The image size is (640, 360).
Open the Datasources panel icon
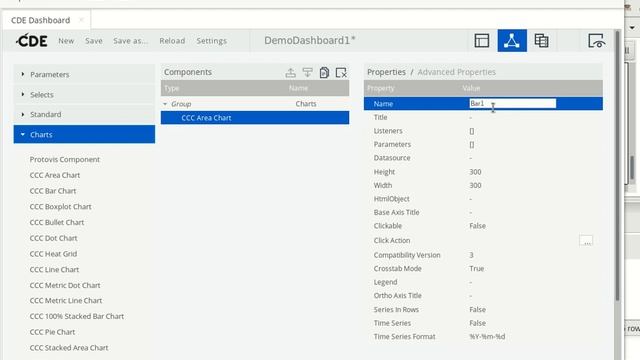click(x=541, y=41)
